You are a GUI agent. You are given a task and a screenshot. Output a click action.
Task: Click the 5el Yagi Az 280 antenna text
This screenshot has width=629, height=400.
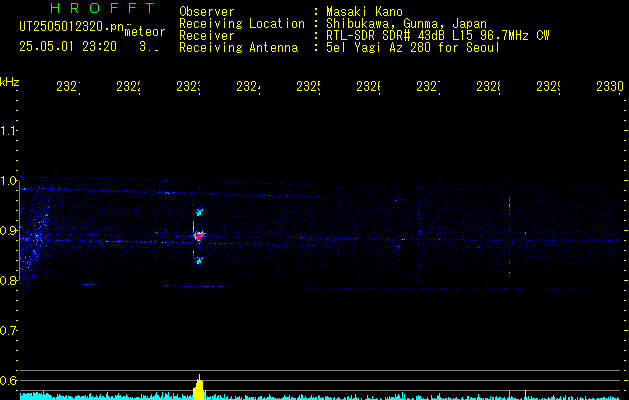point(413,48)
